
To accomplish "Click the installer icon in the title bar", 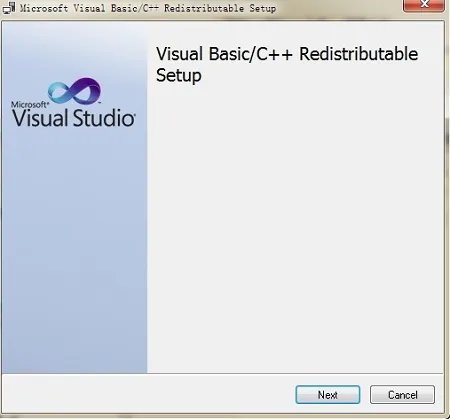I will coord(9,8).
